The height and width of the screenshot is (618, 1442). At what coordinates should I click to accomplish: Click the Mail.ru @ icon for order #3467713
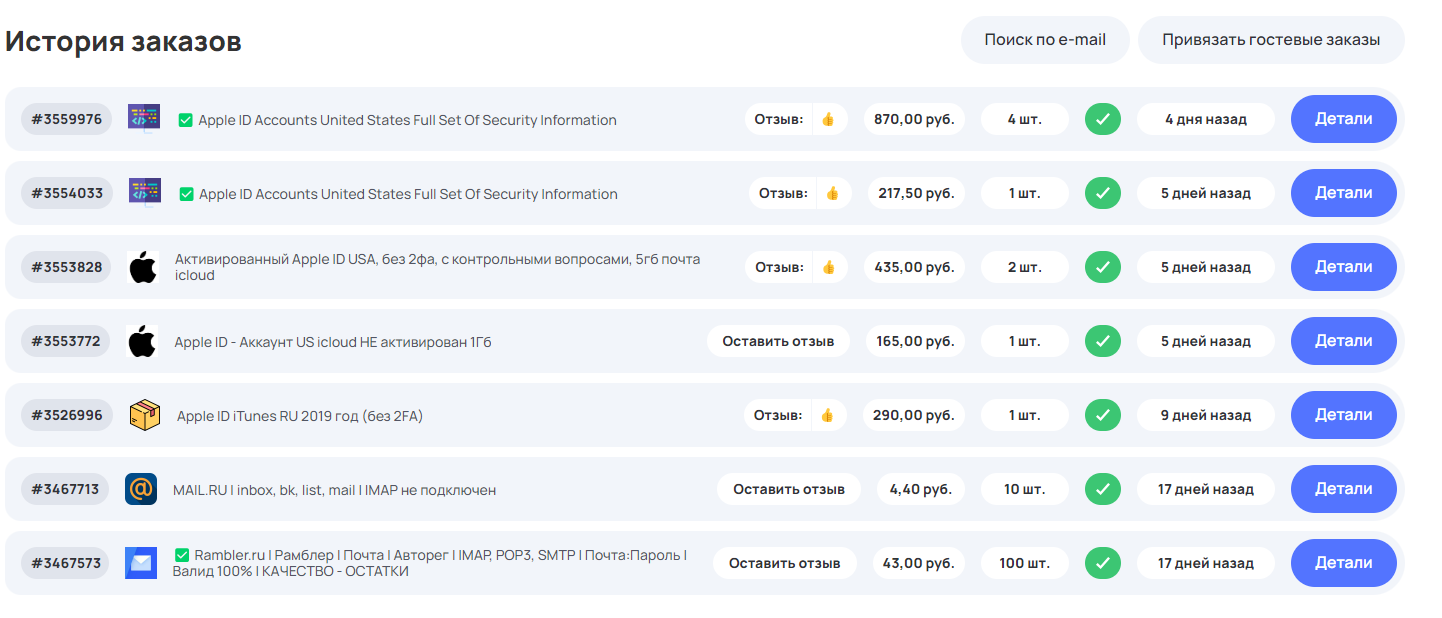(x=141, y=489)
